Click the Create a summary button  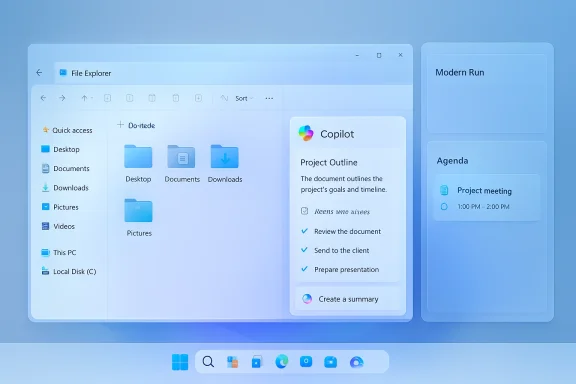click(x=348, y=299)
